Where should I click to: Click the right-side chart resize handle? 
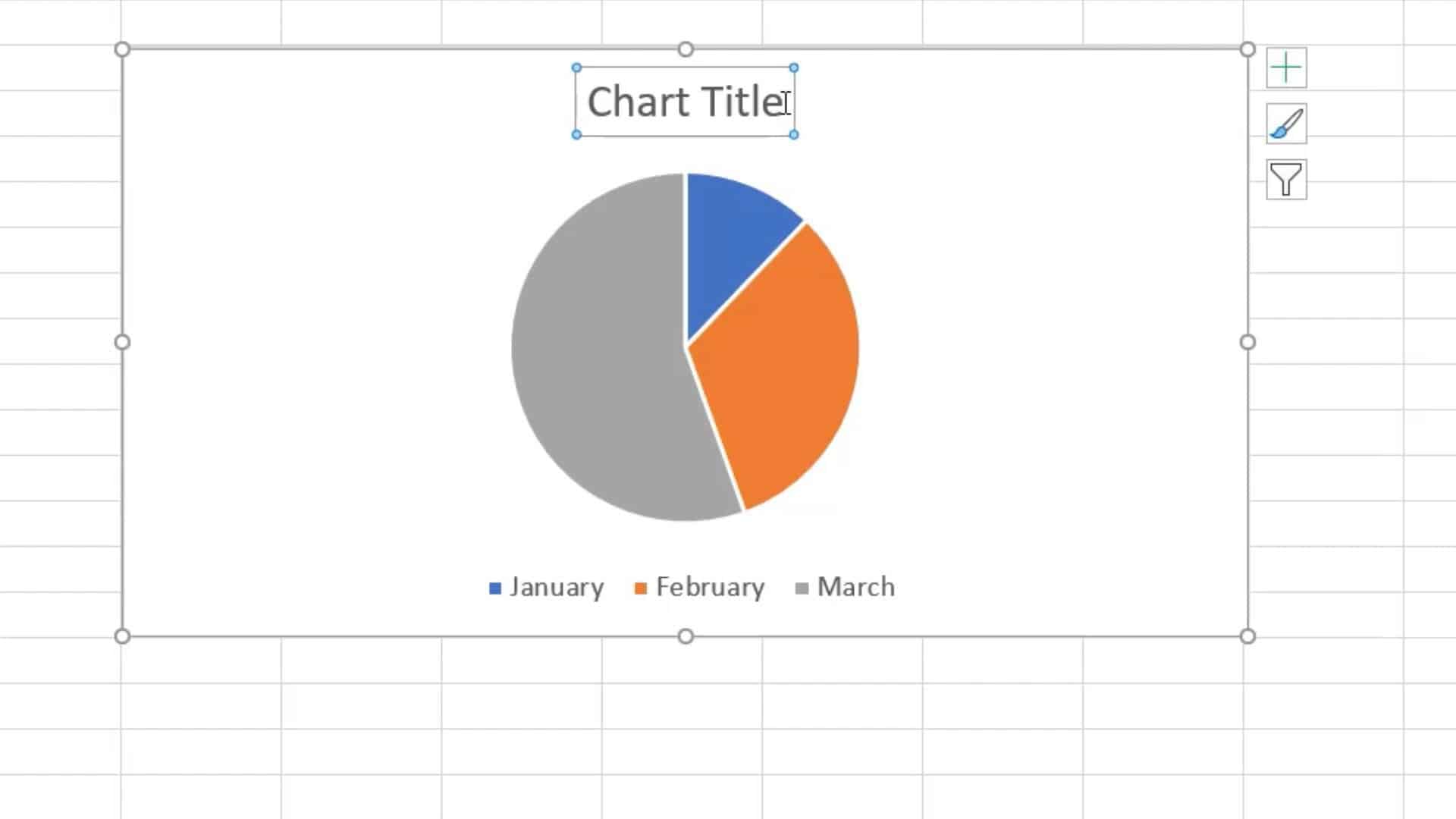pyautogui.click(x=1246, y=342)
